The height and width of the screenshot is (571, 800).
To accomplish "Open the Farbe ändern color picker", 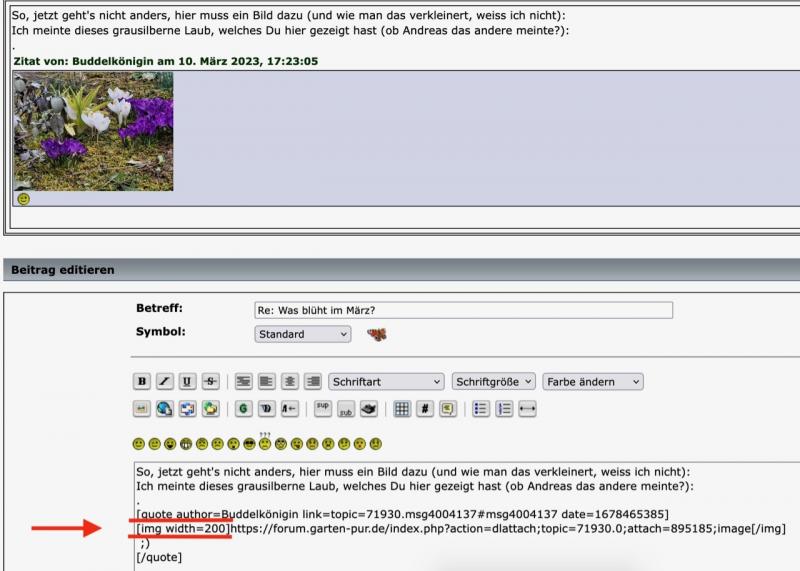I will click(593, 381).
